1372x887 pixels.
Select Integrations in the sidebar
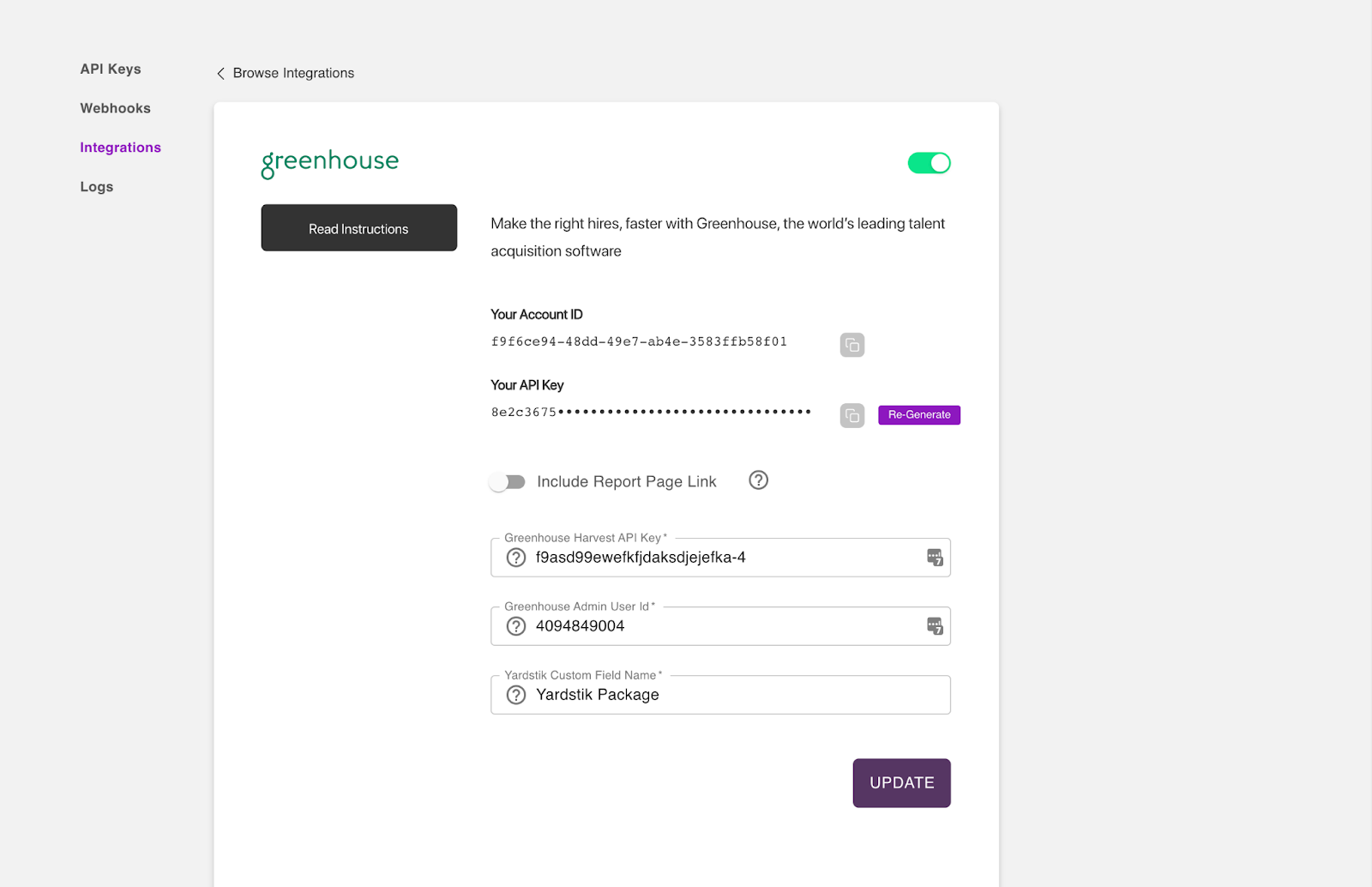click(121, 148)
